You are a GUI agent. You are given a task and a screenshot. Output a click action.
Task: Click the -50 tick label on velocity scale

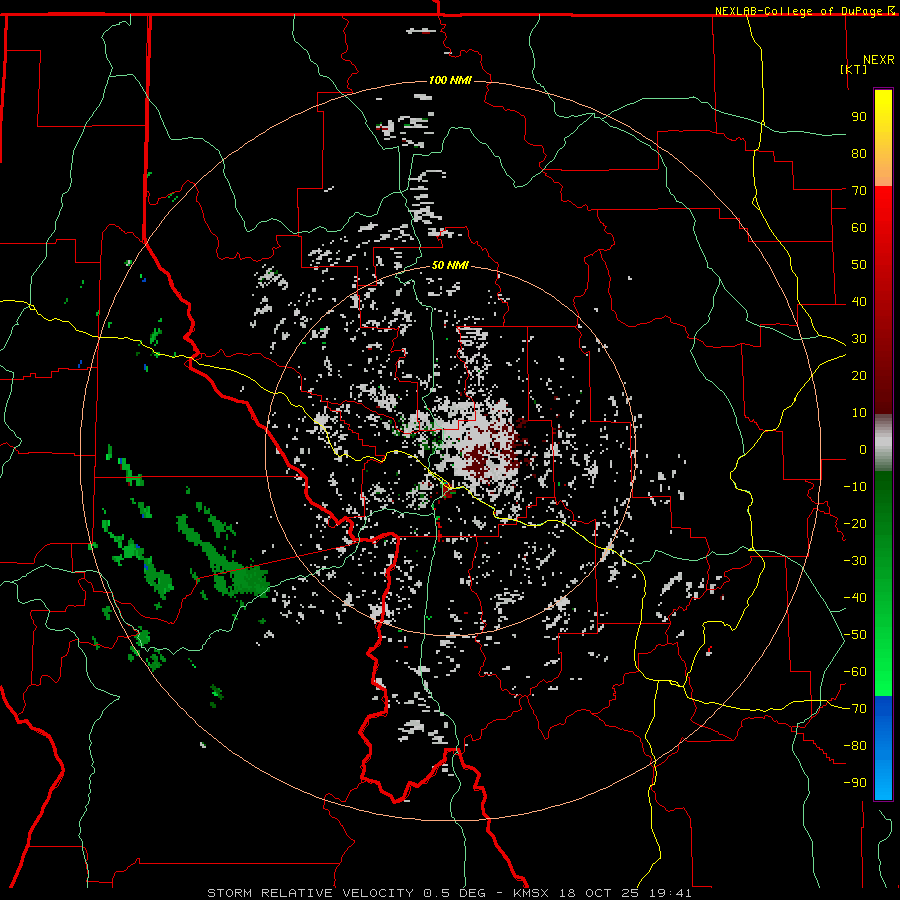[855, 635]
